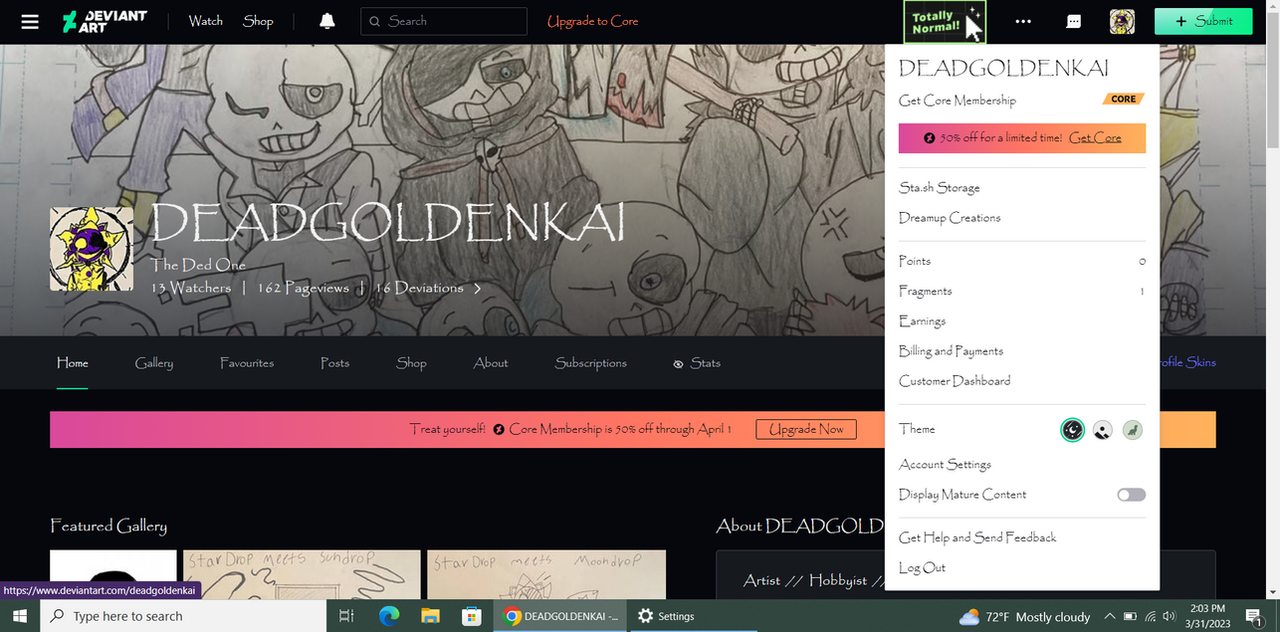1280x632 pixels.
Task: Open Task View on taskbar
Action: click(x=346, y=616)
